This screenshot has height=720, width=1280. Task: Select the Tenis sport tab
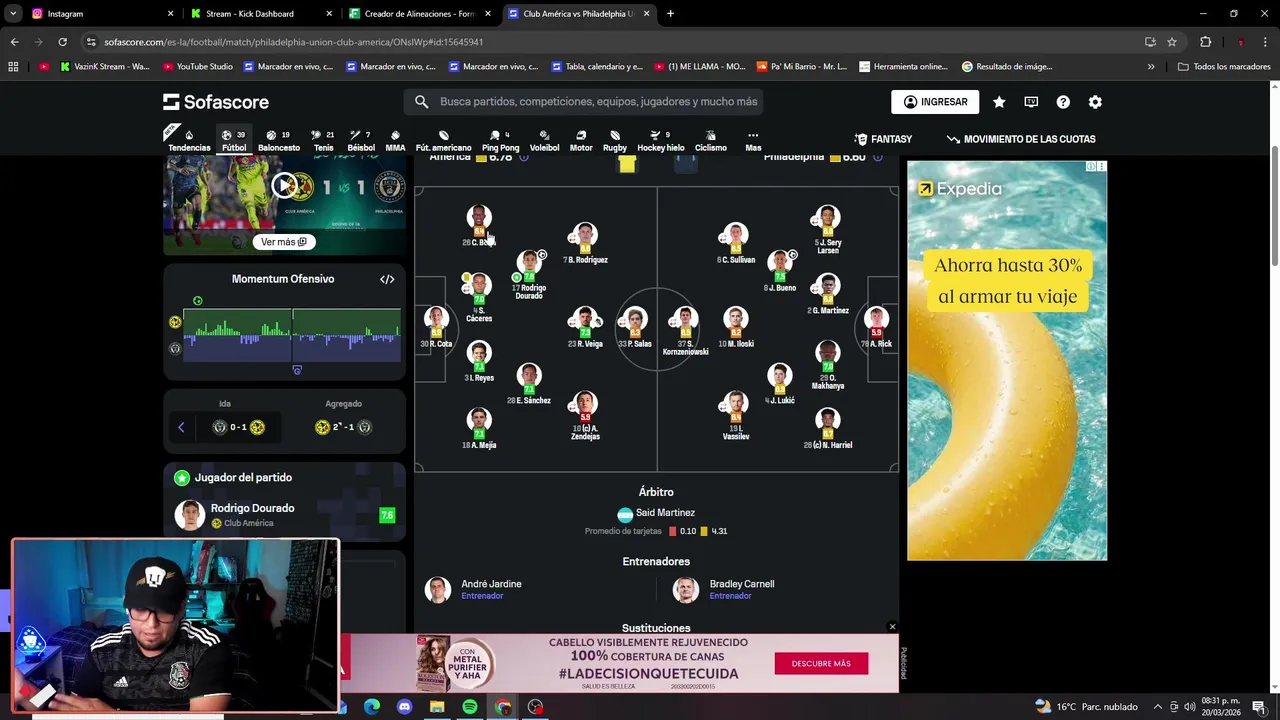tap(323, 140)
